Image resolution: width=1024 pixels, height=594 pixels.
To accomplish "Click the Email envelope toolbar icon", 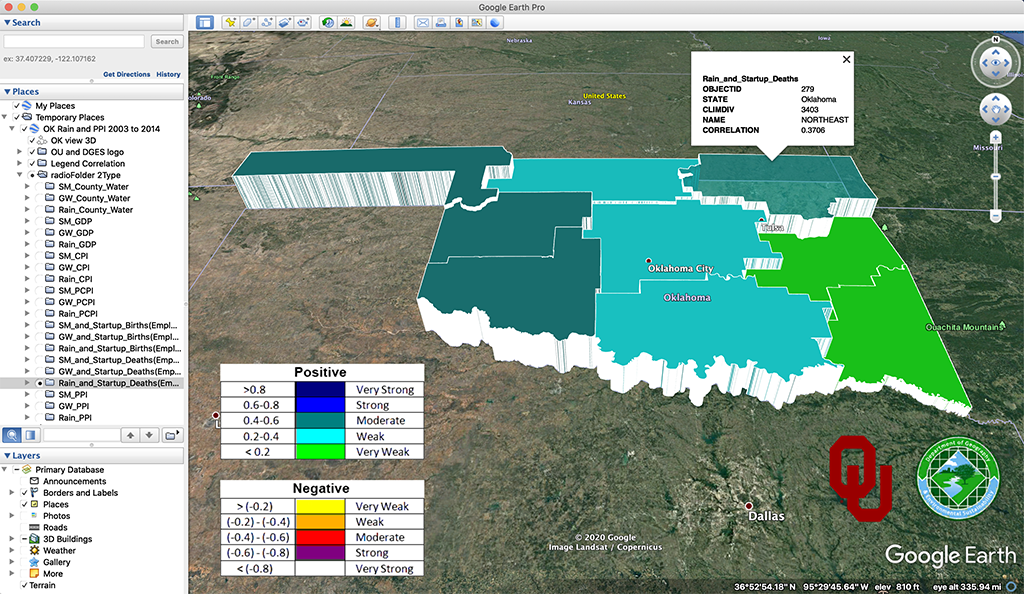I will click(423, 22).
